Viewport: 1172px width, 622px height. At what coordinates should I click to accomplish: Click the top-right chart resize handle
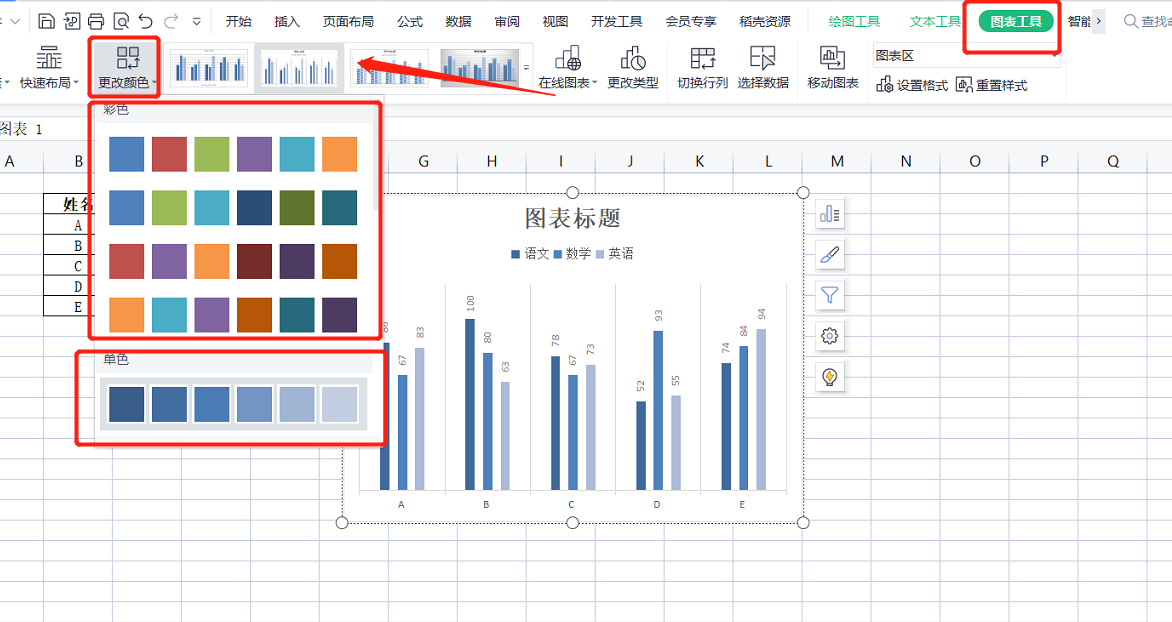coord(803,193)
